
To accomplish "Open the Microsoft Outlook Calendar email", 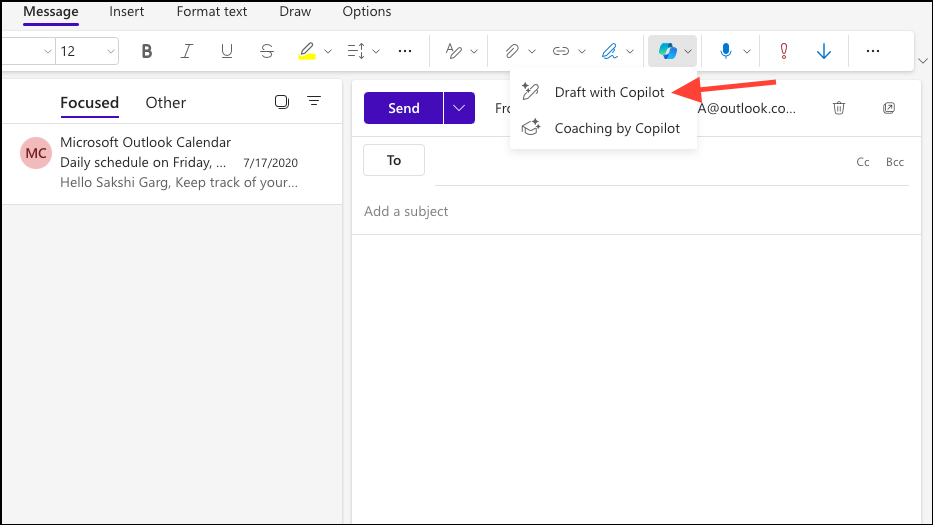I will point(172,164).
